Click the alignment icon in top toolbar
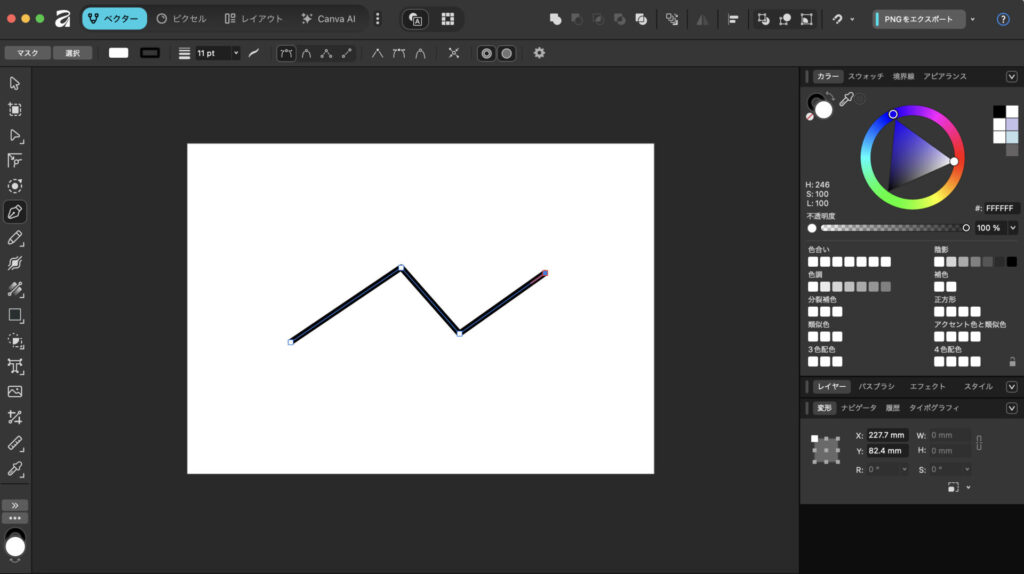The width and height of the screenshot is (1024, 574). (x=733, y=19)
